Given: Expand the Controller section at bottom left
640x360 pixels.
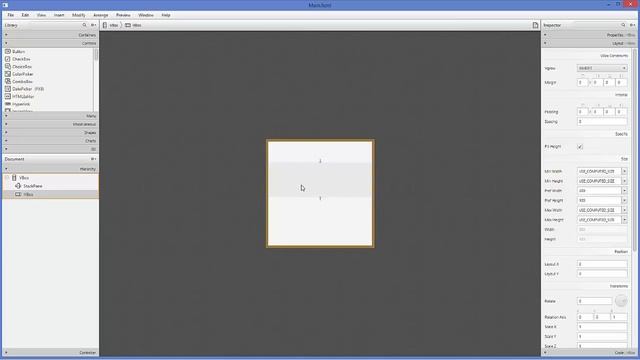Looking at the screenshot, I should (x=50, y=352).
